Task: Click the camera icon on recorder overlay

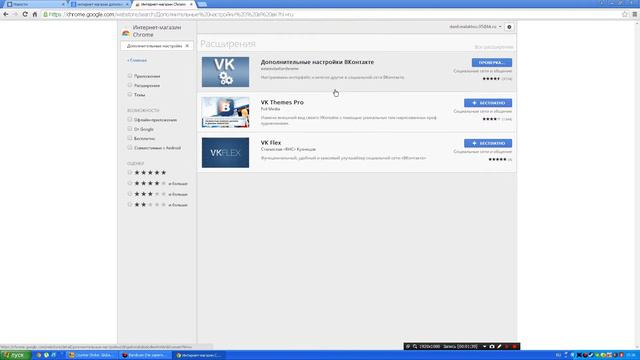Action: pos(492,346)
